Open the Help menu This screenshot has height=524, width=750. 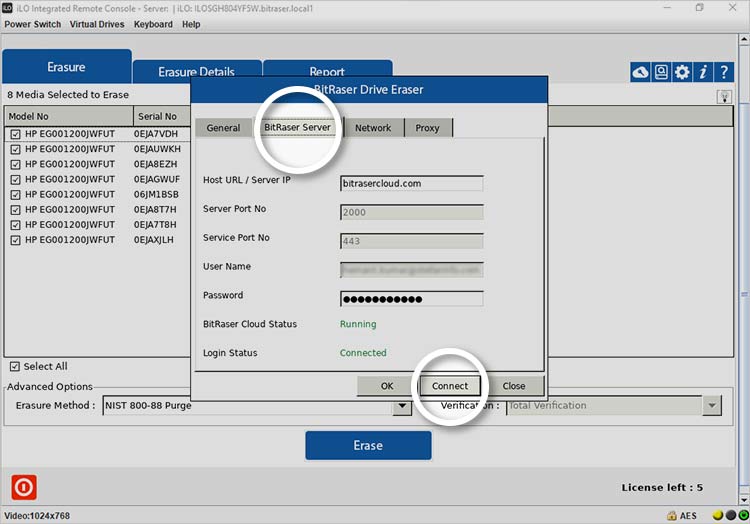coord(191,24)
